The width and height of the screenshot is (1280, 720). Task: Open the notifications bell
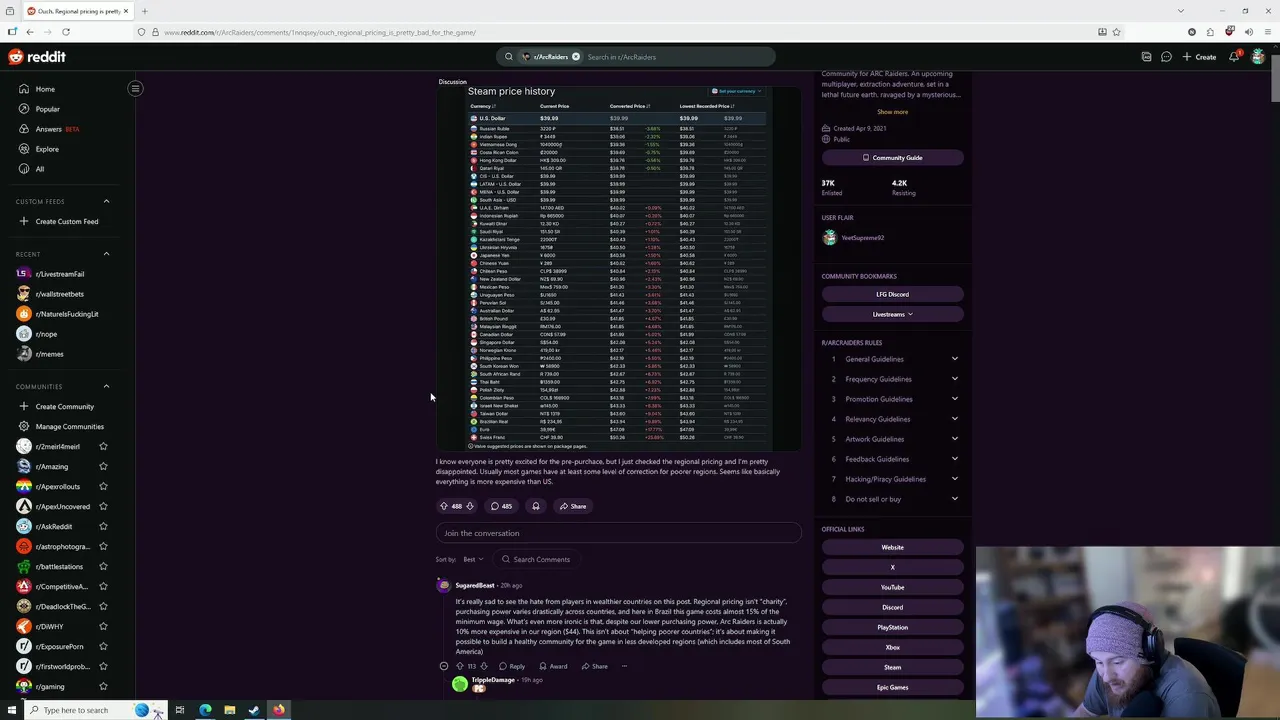coord(1234,57)
